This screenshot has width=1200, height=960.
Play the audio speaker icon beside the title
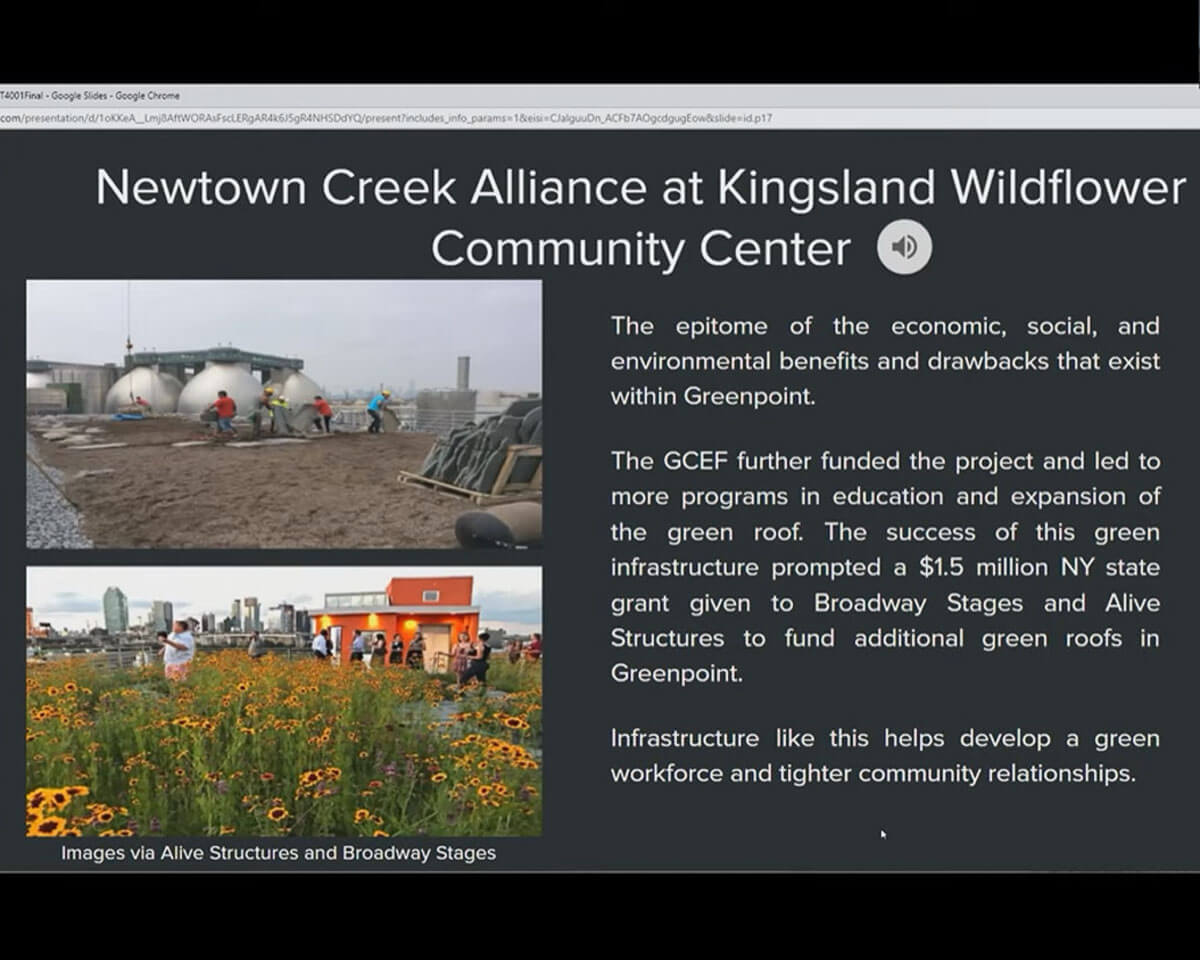click(904, 247)
